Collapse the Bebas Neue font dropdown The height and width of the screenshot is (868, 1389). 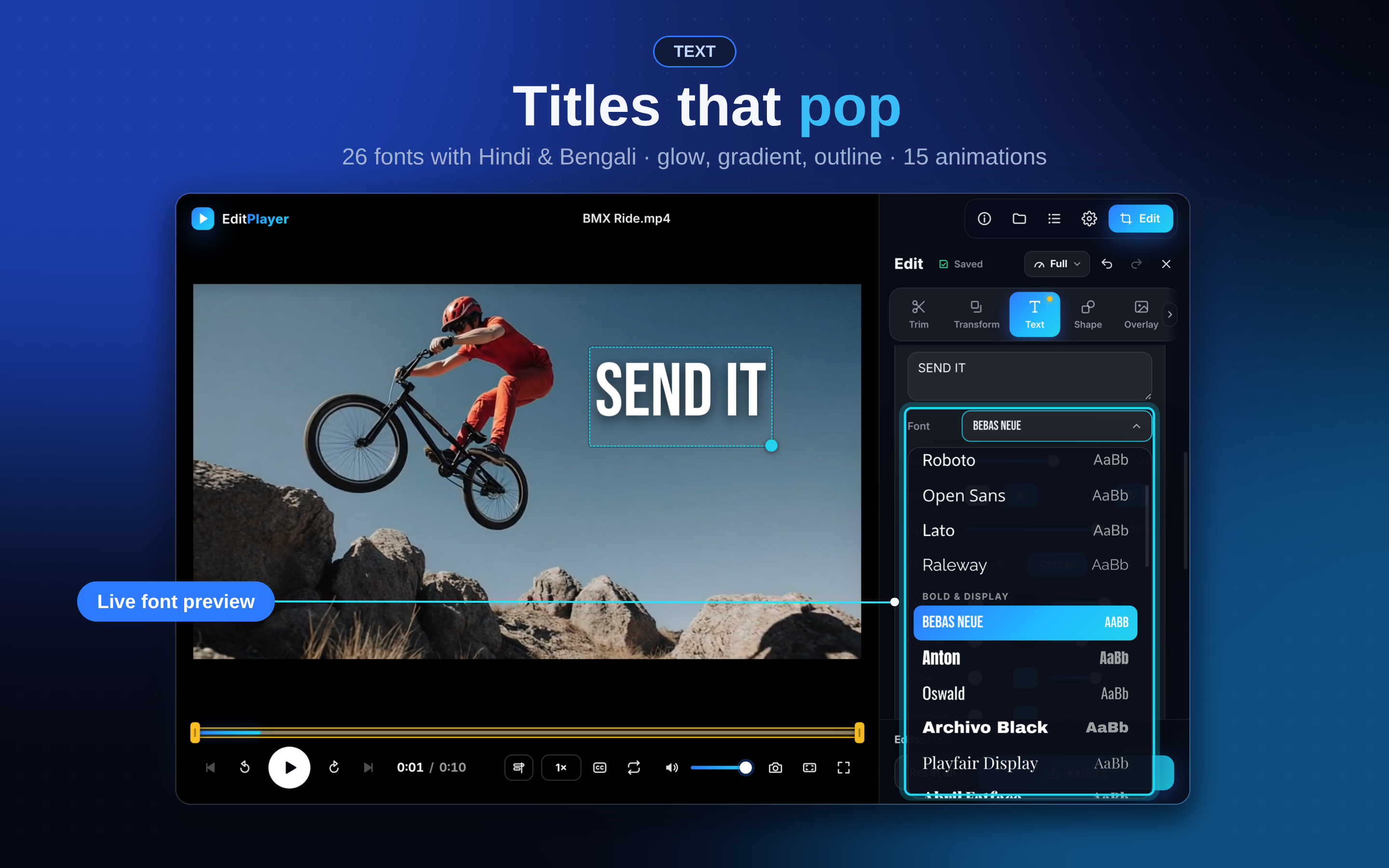coord(1056,426)
